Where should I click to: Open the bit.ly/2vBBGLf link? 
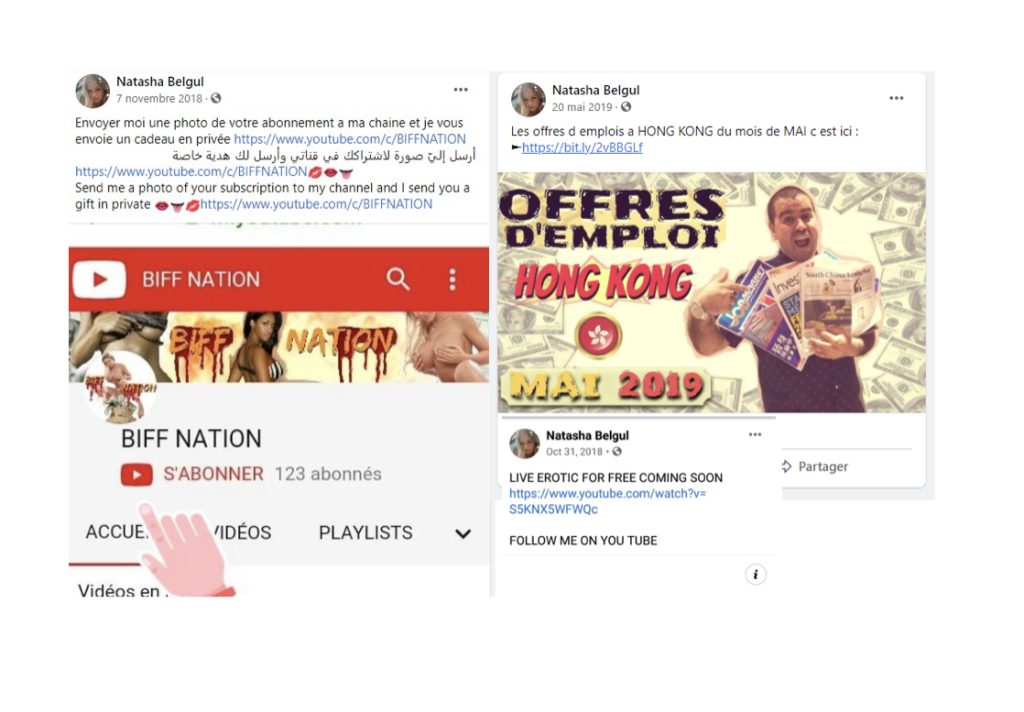[x=582, y=148]
